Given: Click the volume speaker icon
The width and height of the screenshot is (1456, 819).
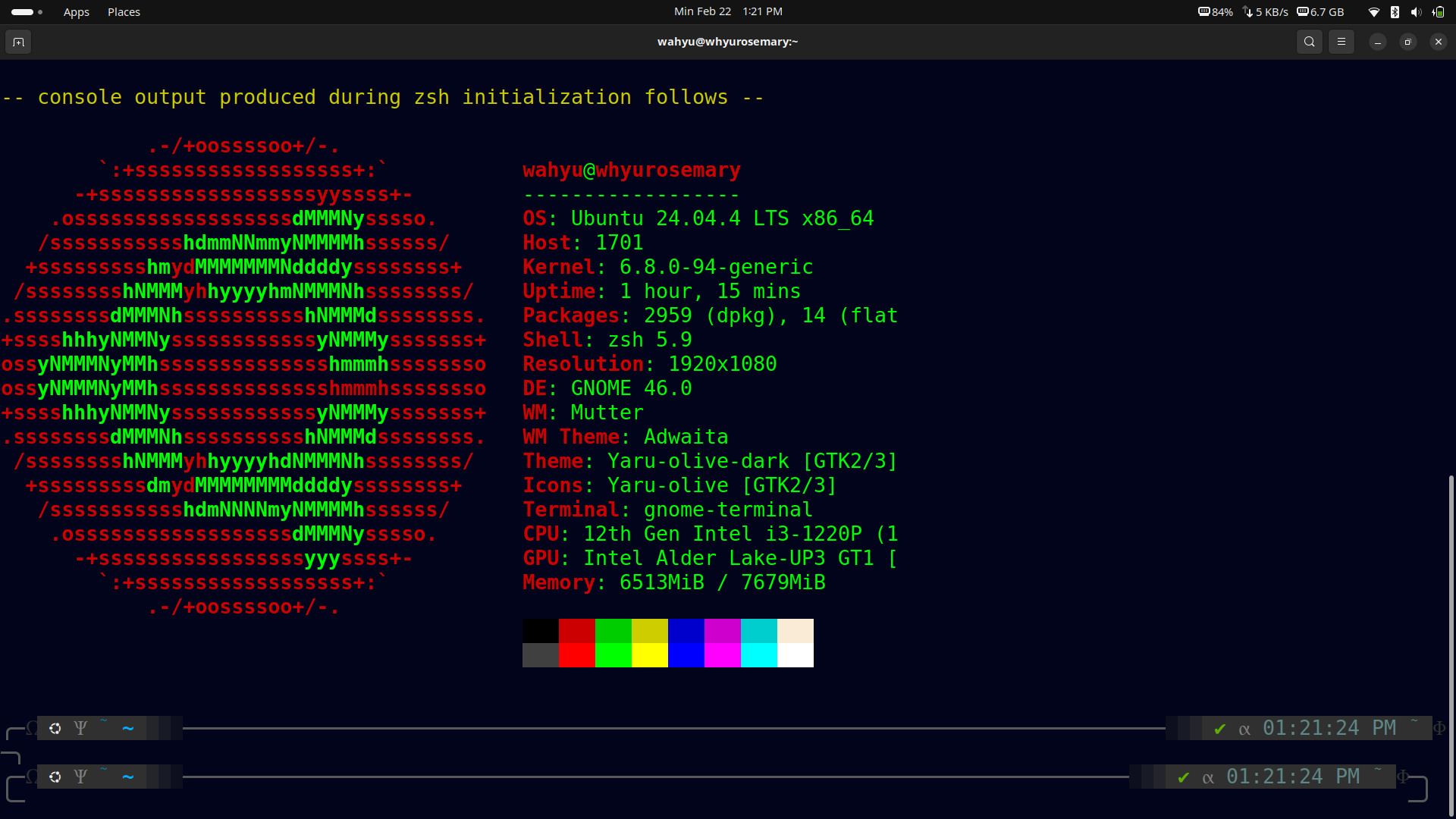Looking at the screenshot, I should (1415, 11).
